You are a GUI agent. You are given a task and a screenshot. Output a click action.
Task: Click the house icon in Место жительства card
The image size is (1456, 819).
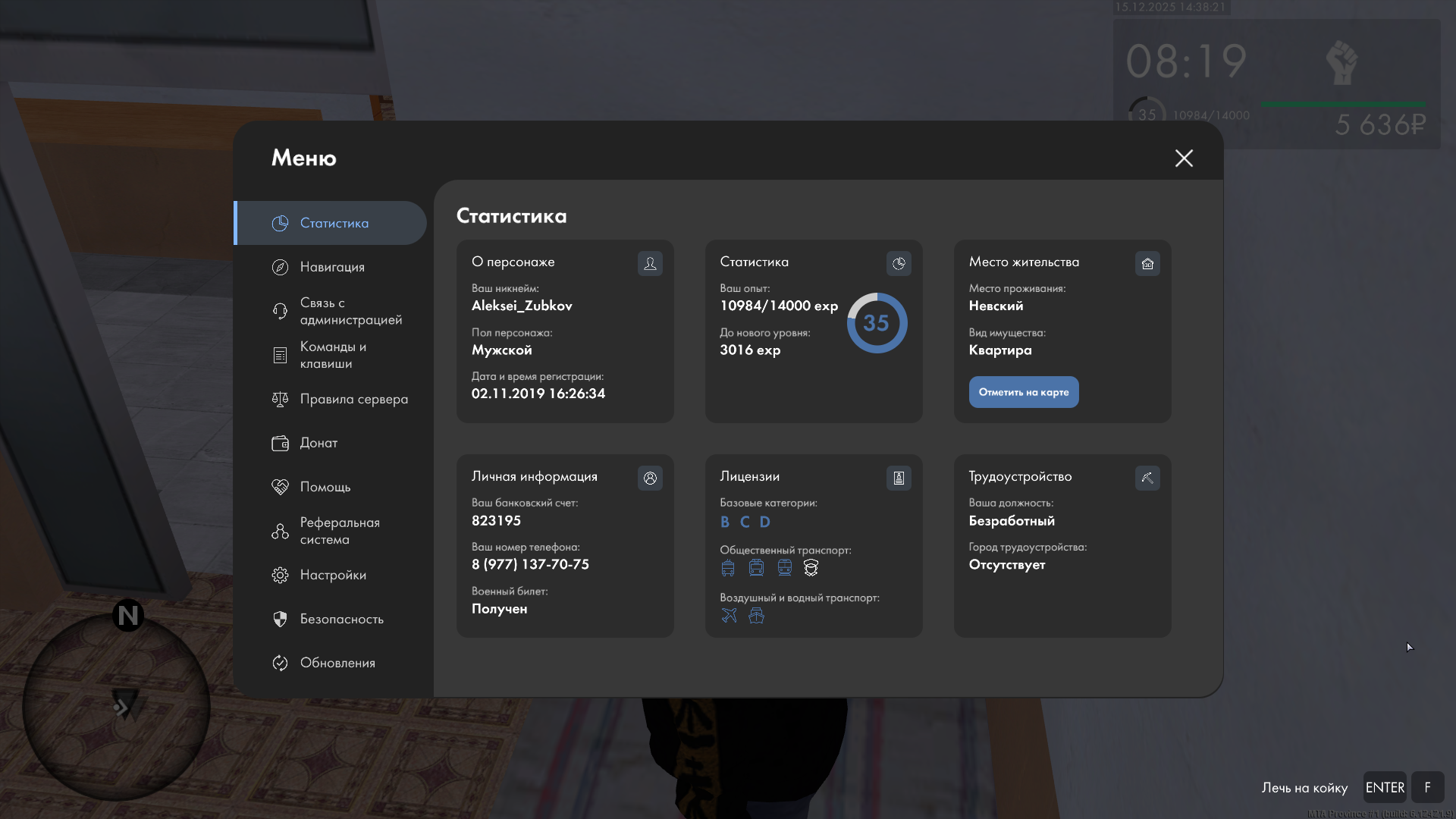[1147, 263]
